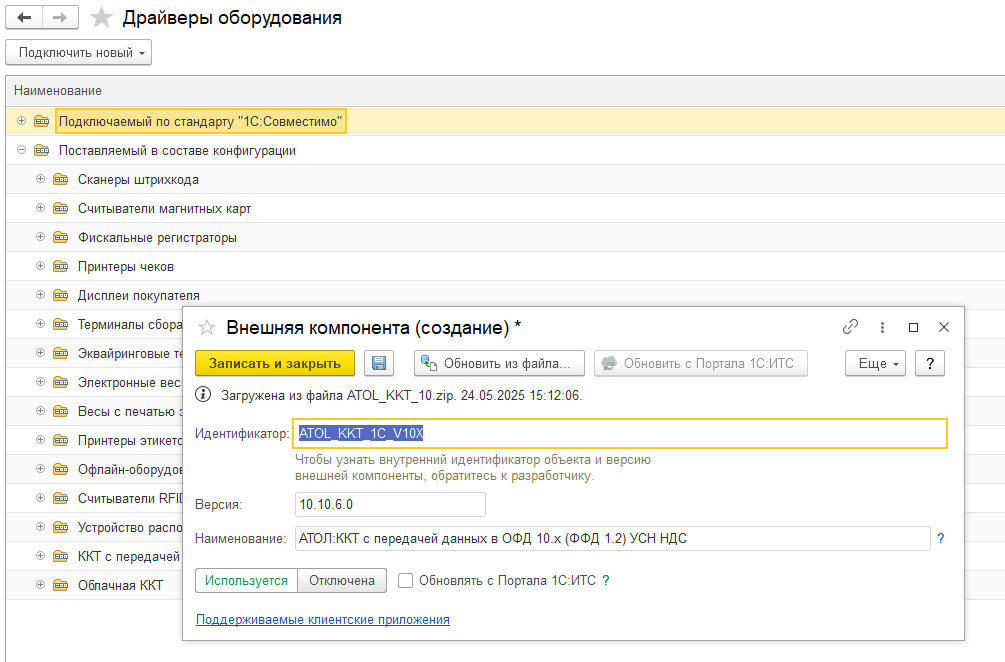Switch state to Отключена
This screenshot has width=1005, height=662.
click(341, 580)
